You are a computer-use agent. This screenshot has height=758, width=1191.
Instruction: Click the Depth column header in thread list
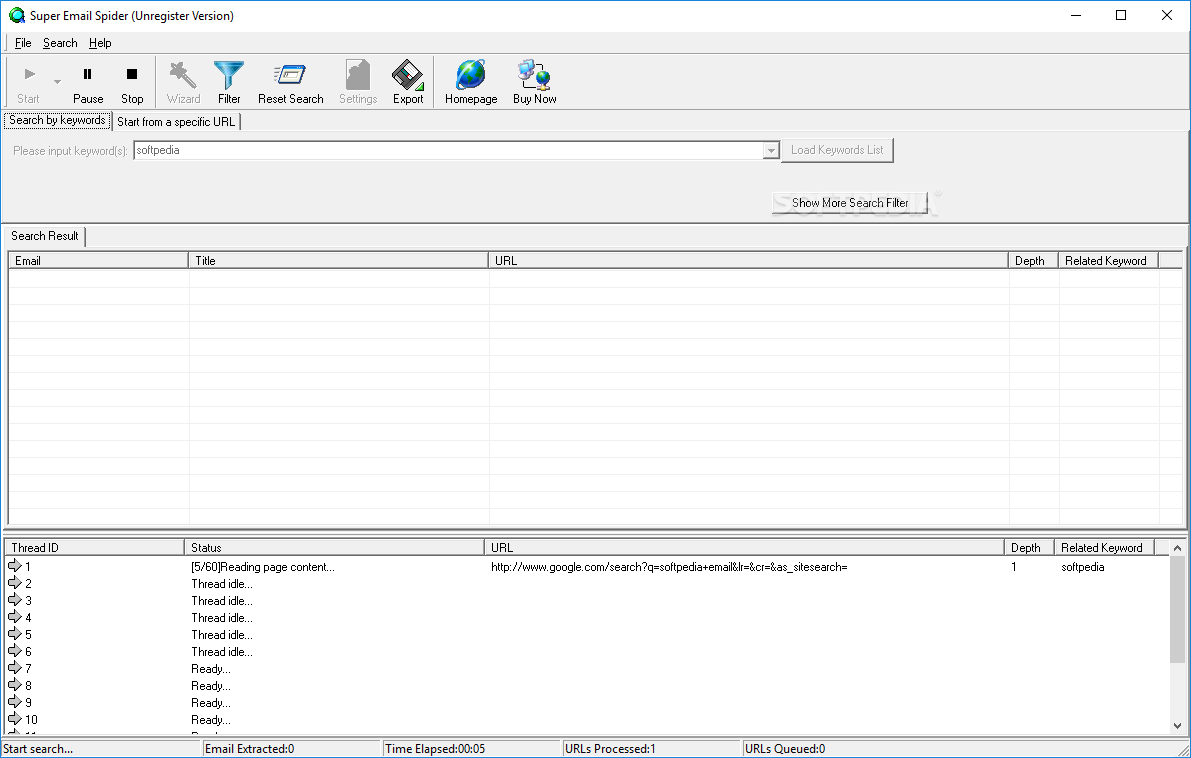coord(1029,548)
